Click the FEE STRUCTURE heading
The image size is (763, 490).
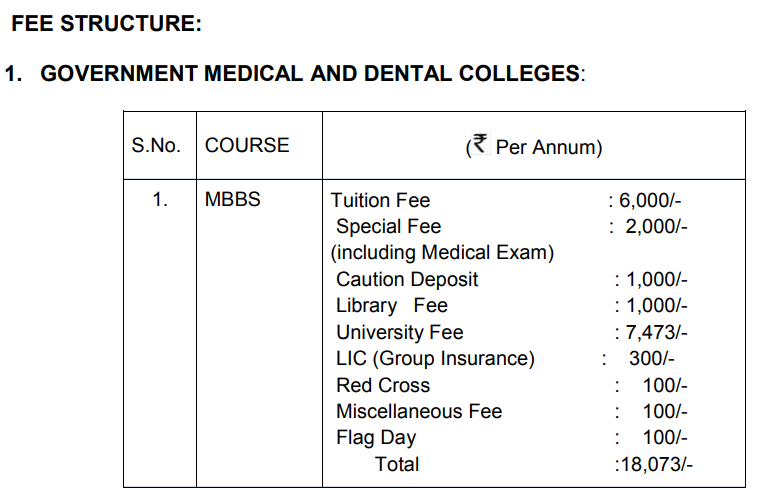[x=107, y=24]
